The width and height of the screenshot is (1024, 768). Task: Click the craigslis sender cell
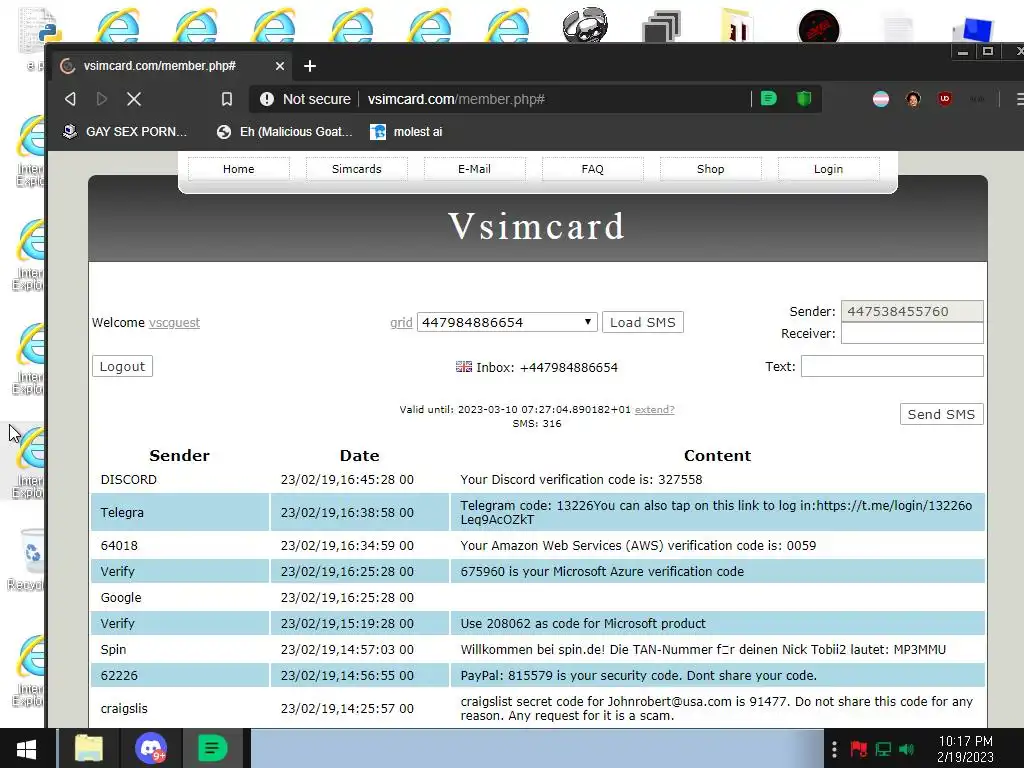tap(180, 709)
